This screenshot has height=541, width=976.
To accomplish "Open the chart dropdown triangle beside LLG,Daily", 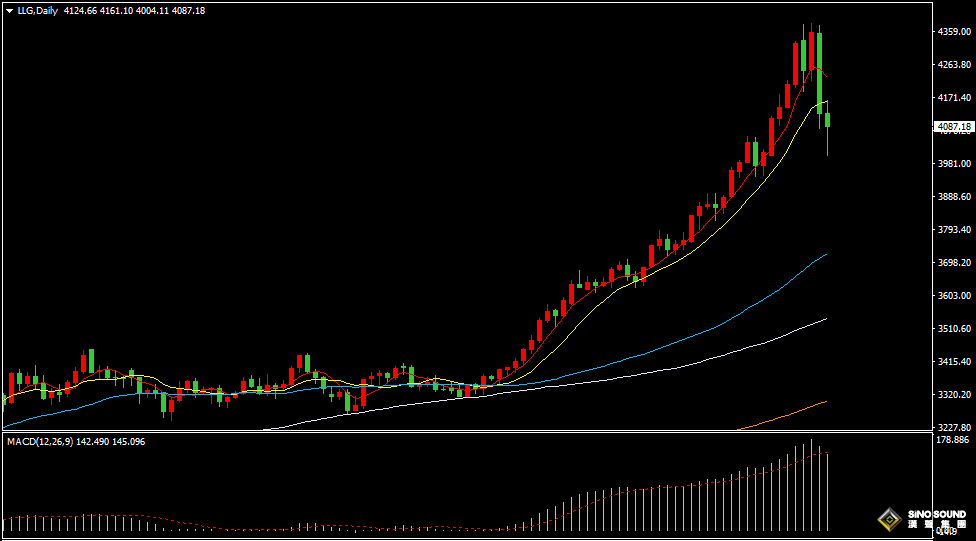I will click(x=9, y=11).
